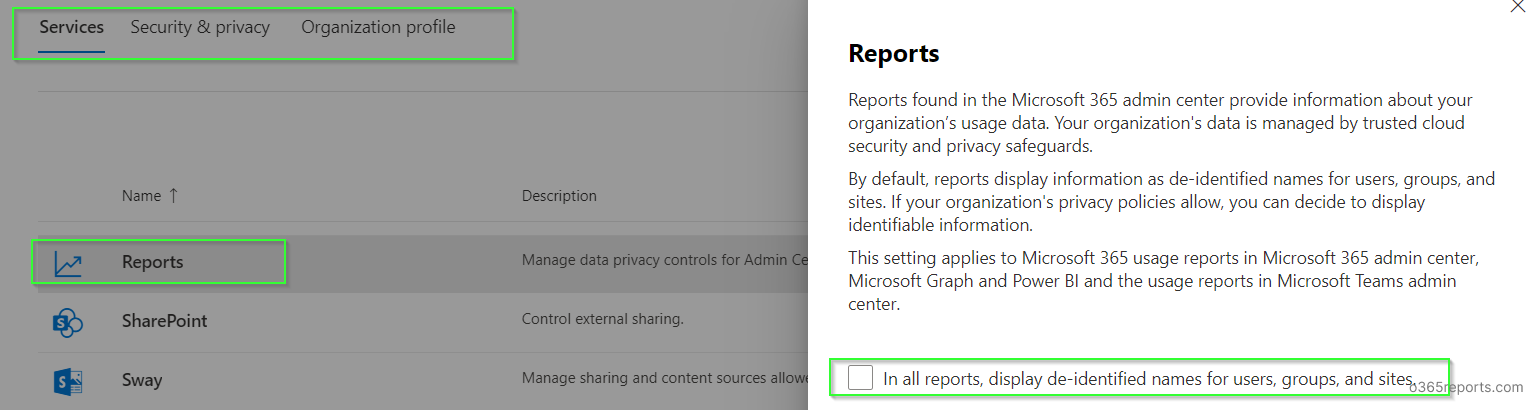This screenshot has height=410, width=1538.
Task: Open the Reports service entry
Action: click(152, 263)
